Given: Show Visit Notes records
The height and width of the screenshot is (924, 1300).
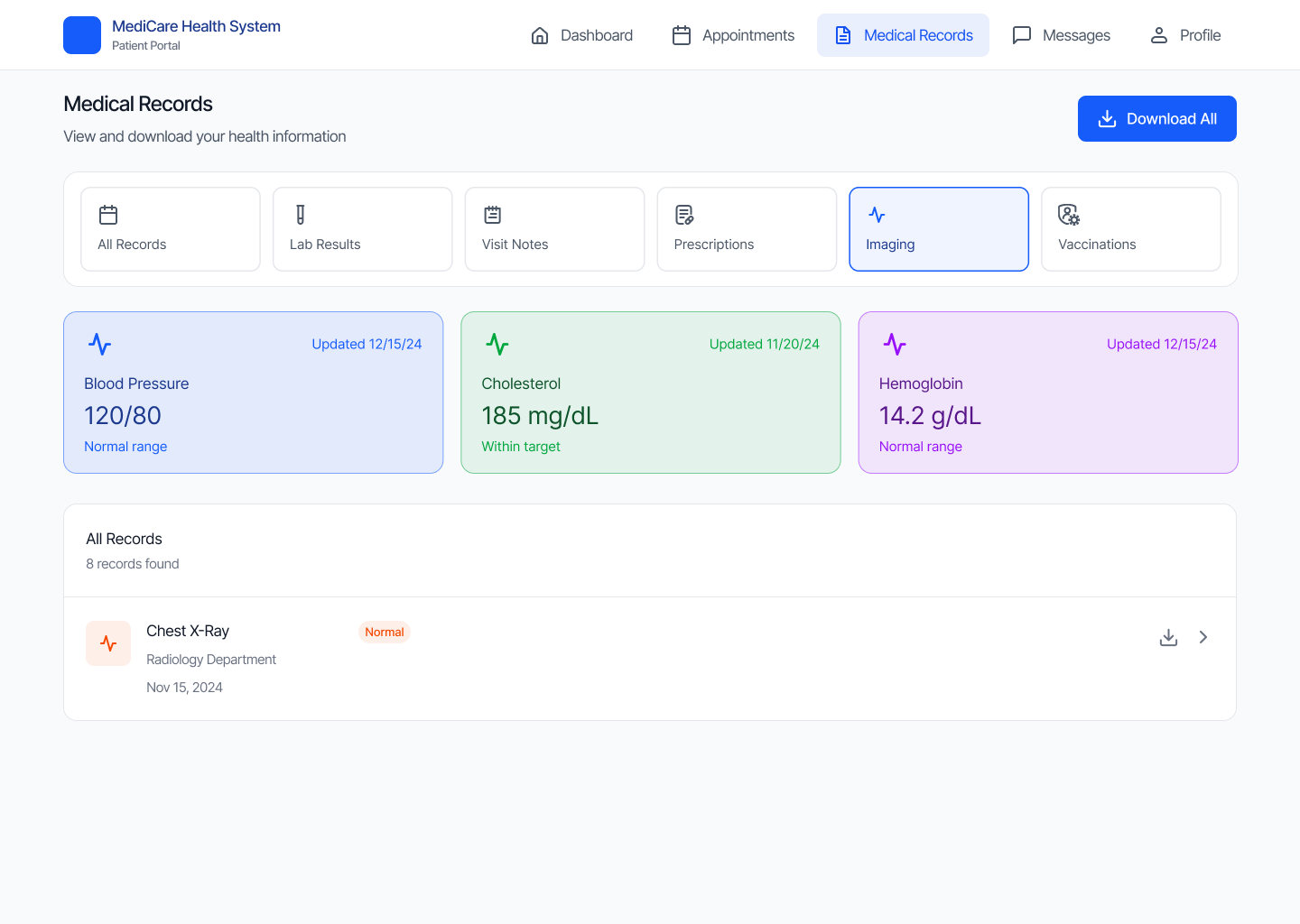Looking at the screenshot, I should [554, 229].
